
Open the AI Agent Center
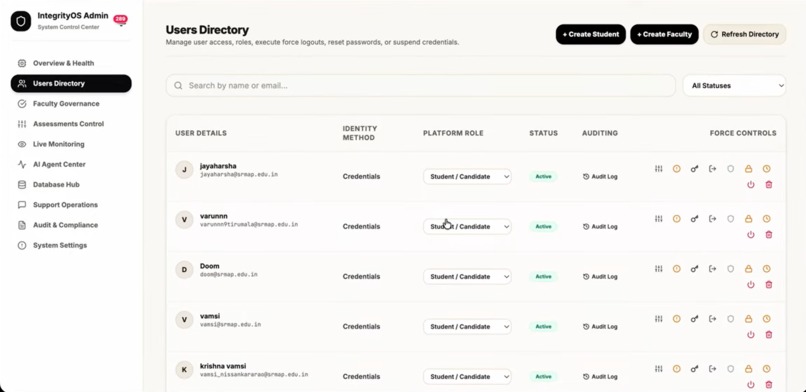pos(71,164)
